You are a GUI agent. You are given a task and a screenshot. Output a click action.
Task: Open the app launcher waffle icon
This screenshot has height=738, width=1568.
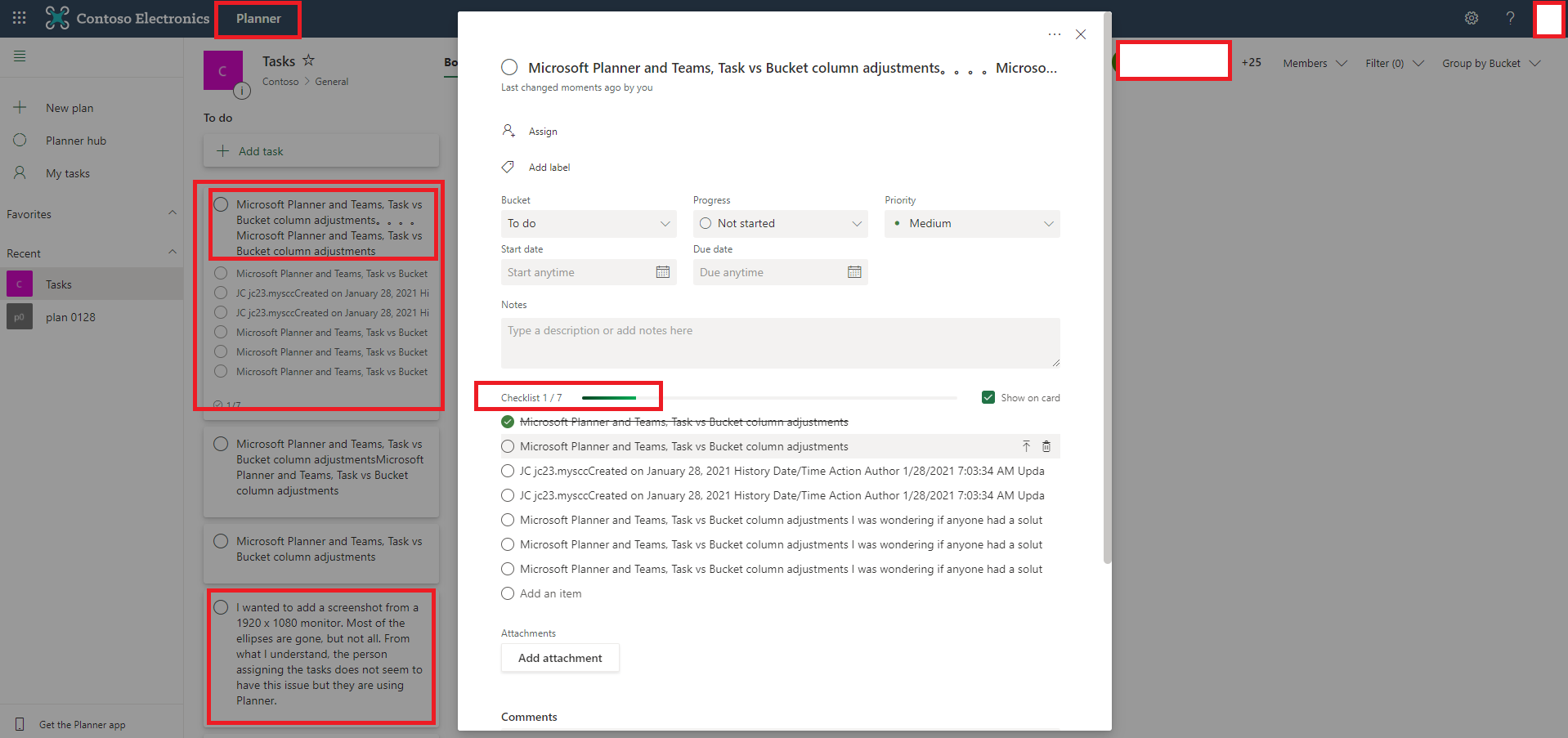coord(19,18)
